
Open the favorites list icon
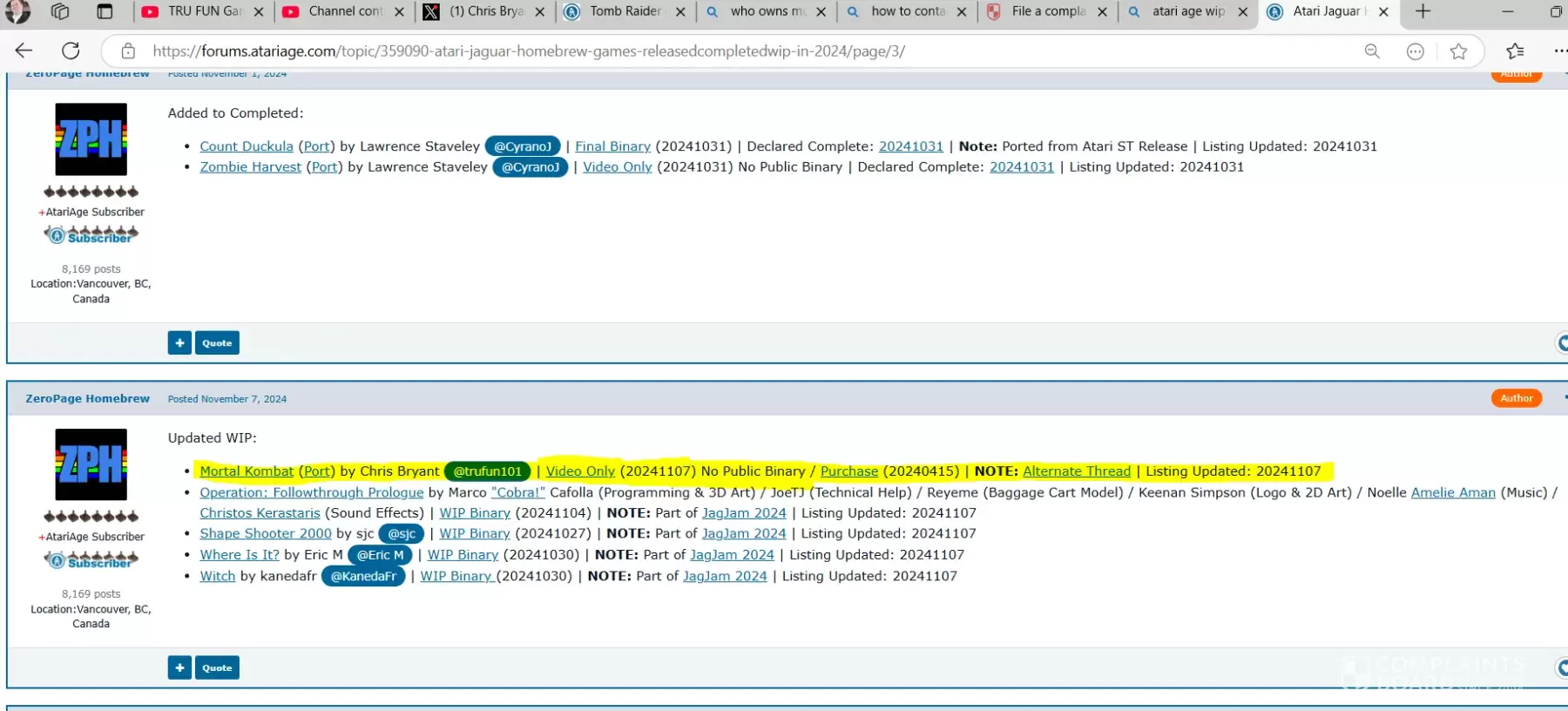[x=1516, y=51]
